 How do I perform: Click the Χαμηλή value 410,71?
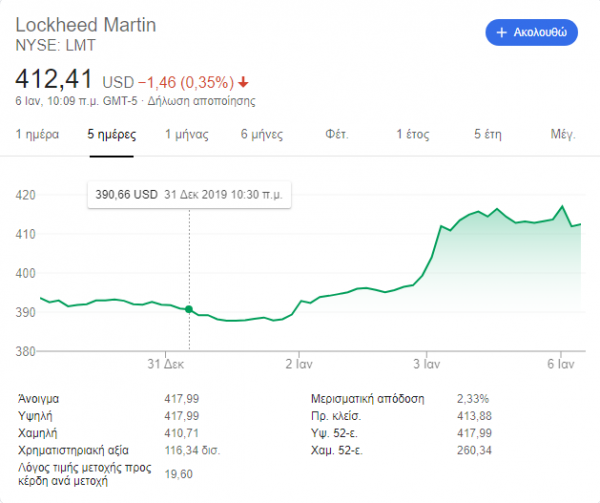pyautogui.click(x=181, y=433)
